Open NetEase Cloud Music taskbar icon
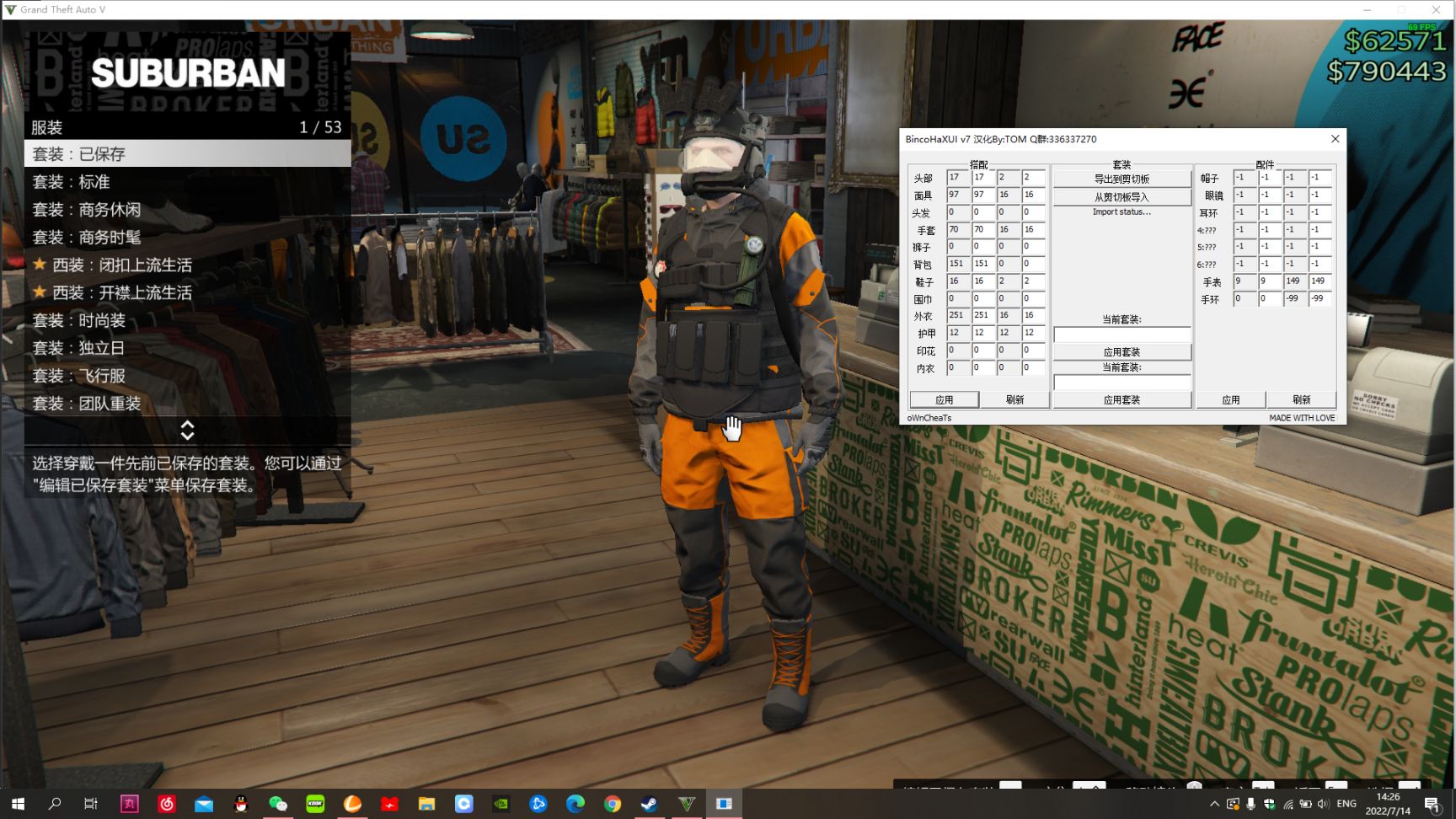Image resolution: width=1456 pixels, height=819 pixels. coord(167,804)
